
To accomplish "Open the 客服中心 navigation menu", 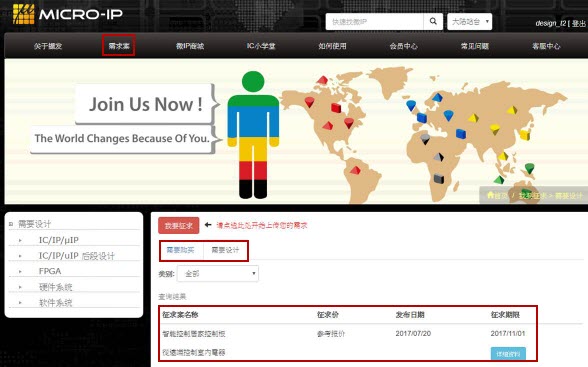I will 546,46.
